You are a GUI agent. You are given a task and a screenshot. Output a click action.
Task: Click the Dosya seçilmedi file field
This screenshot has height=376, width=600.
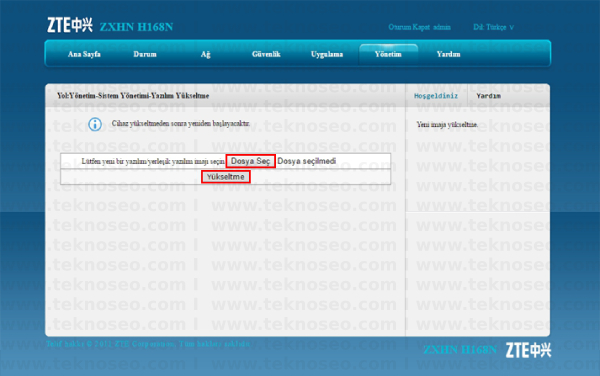tap(307, 161)
